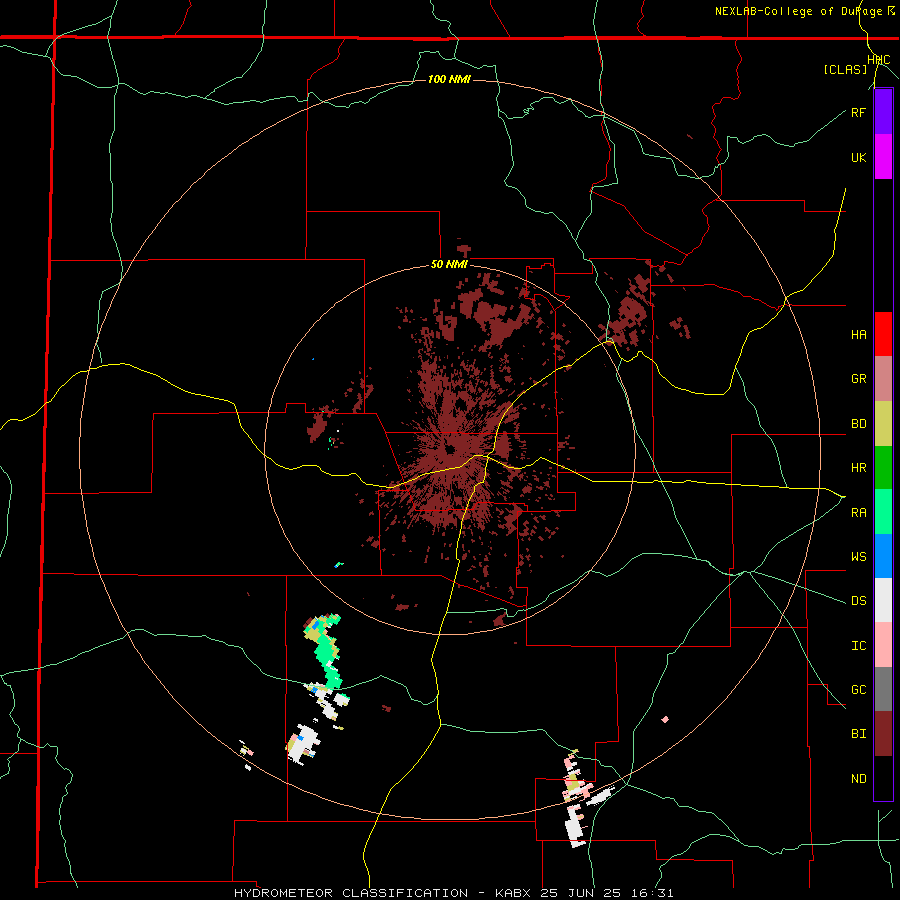
Task: Click the HHC product label
Action: (879, 60)
